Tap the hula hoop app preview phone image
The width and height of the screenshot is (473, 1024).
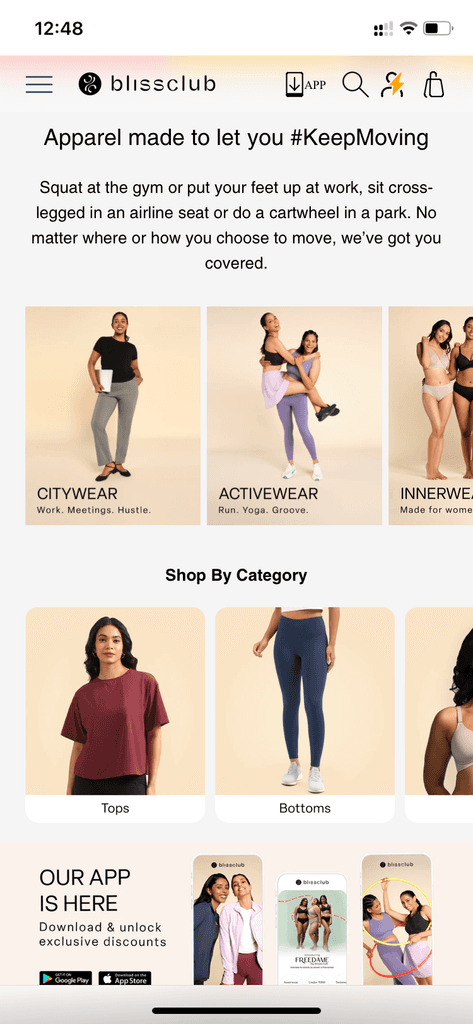click(x=397, y=920)
